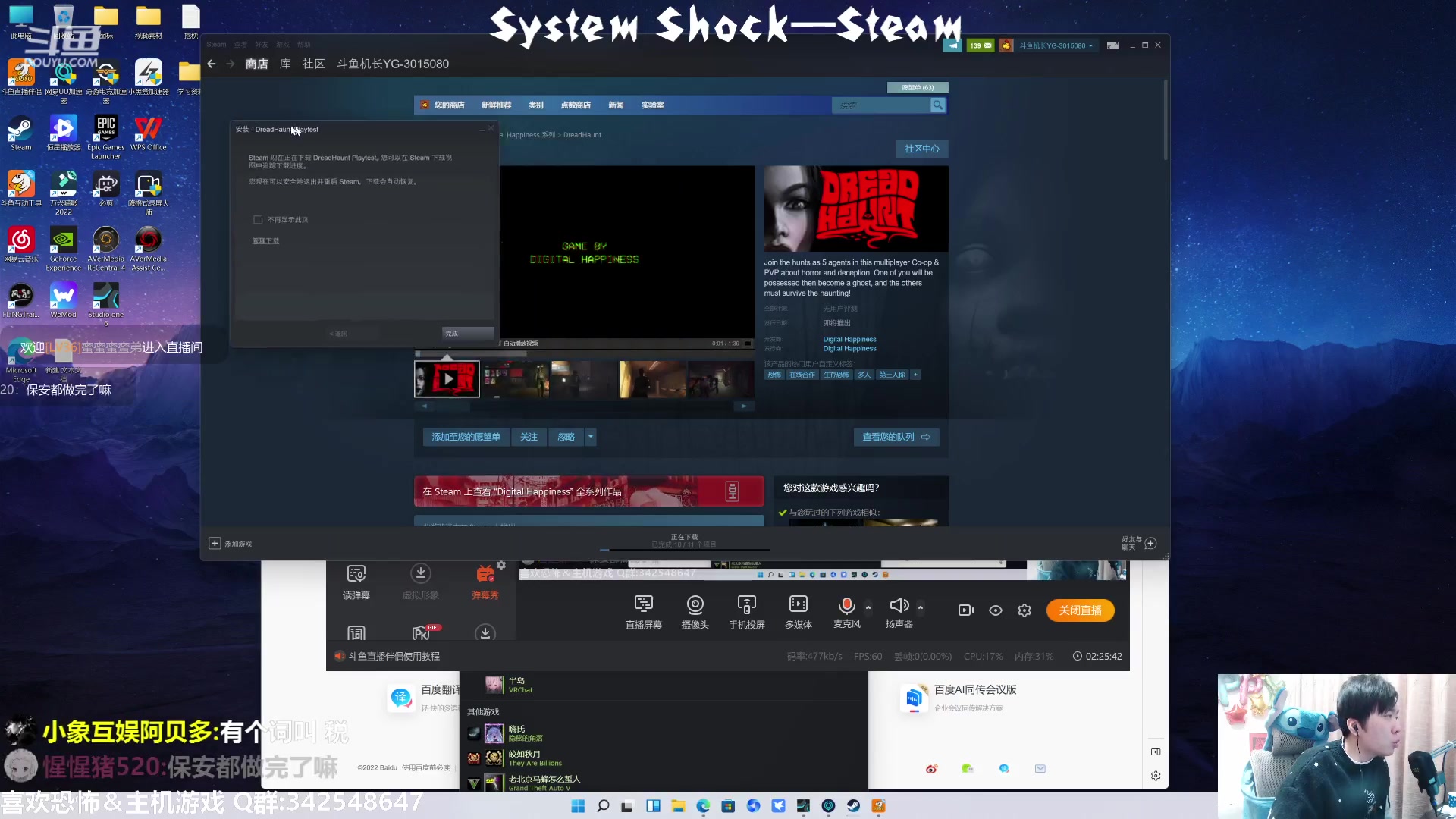Click the Windows Start button in taskbar
The image size is (1456, 819).
[578, 805]
